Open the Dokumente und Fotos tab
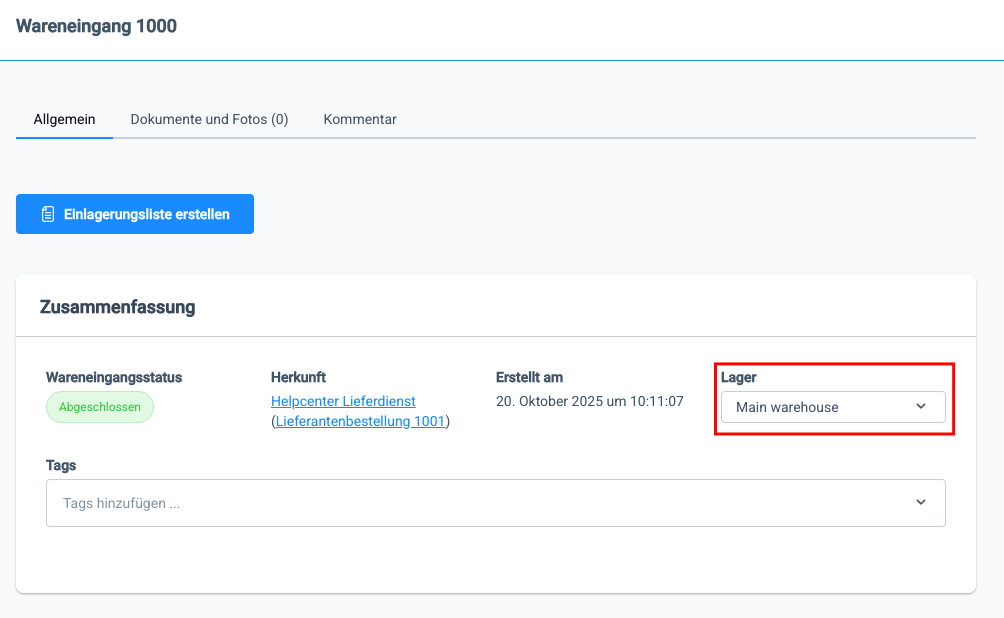Image resolution: width=1004 pixels, height=618 pixels. 209,119
